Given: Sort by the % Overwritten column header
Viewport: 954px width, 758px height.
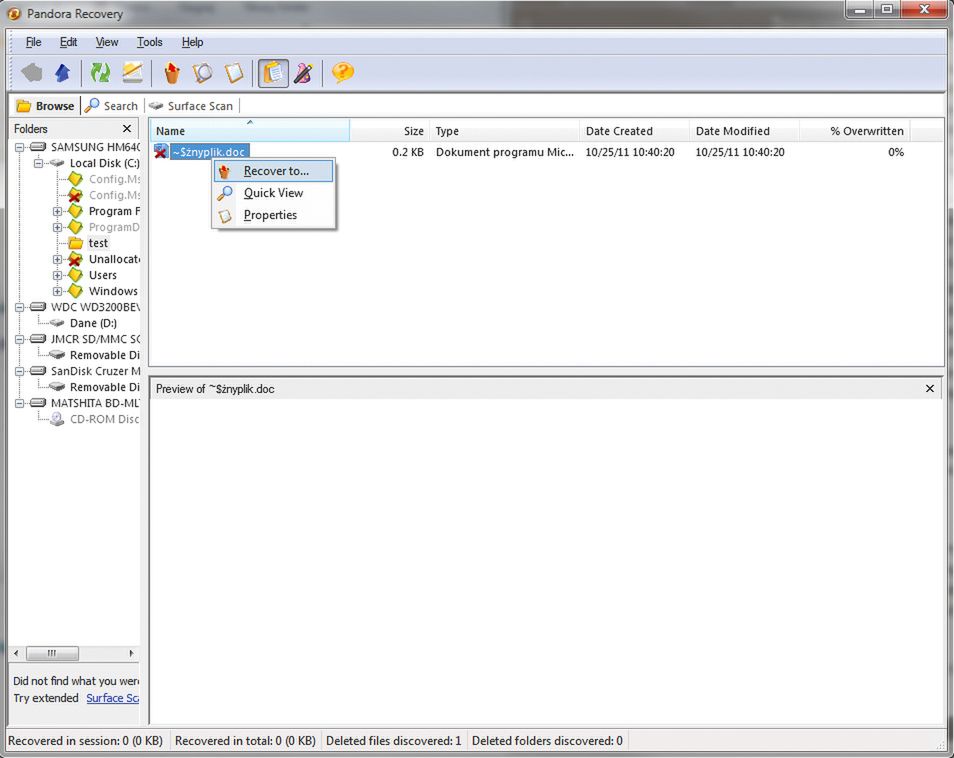Looking at the screenshot, I should [854, 131].
